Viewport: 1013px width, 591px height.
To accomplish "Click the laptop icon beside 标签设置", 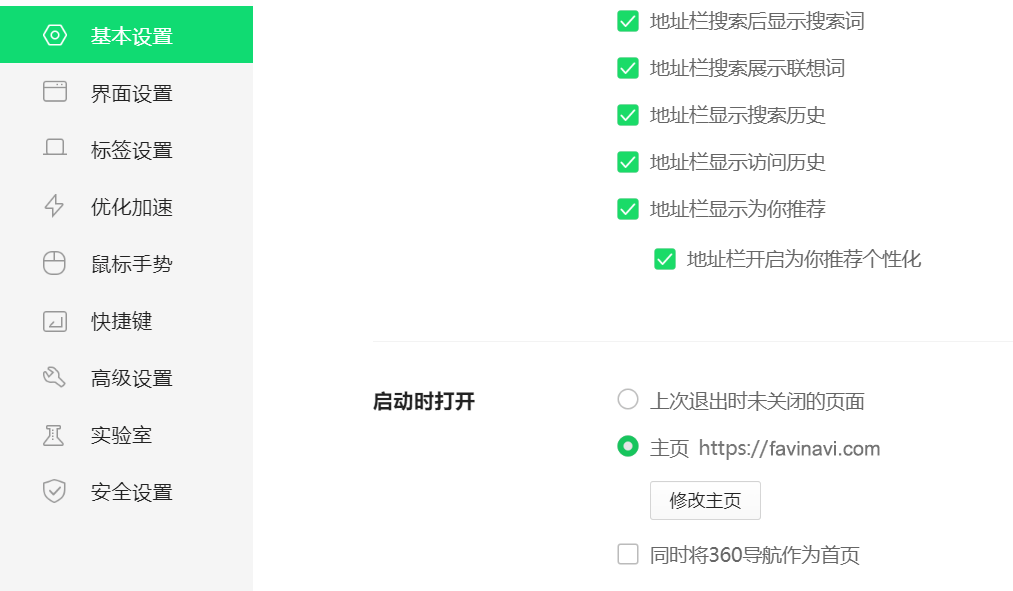I will pos(54,150).
